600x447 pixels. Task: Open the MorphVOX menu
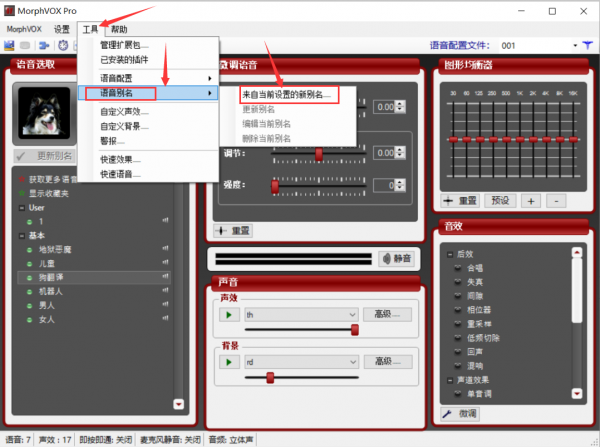point(24,29)
